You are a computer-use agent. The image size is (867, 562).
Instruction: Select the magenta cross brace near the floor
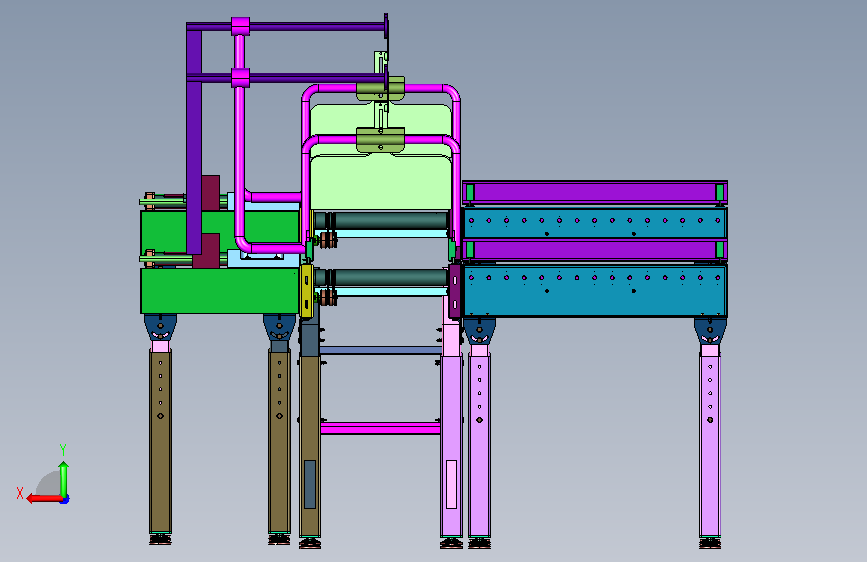tap(380, 428)
